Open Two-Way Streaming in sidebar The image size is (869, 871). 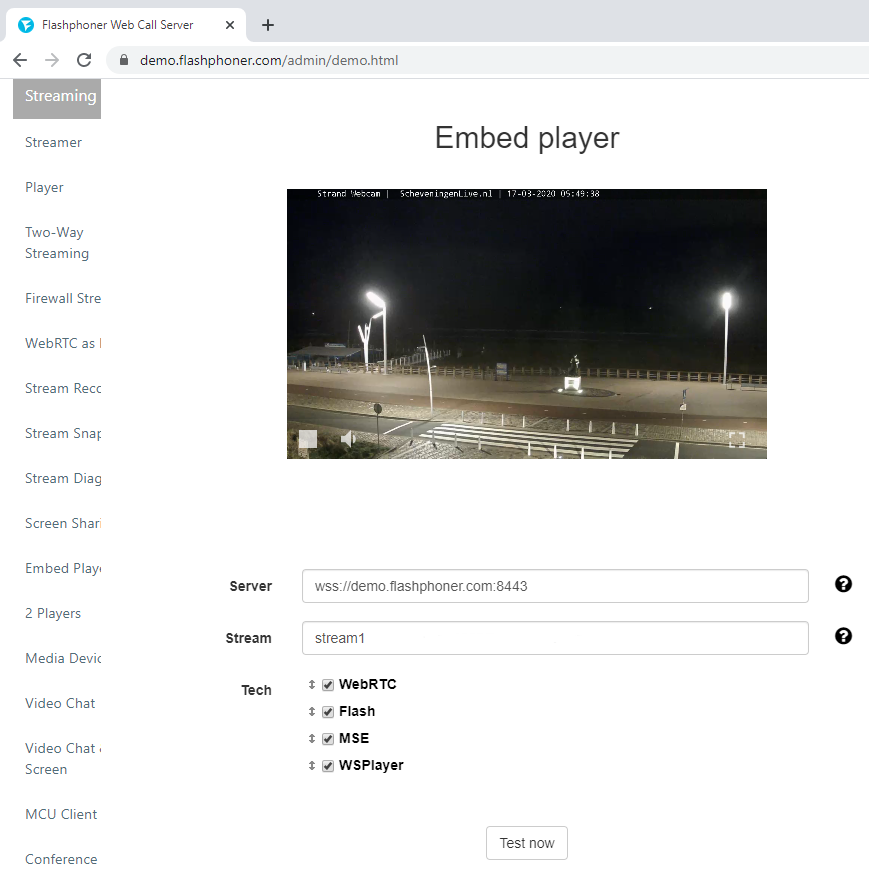(57, 243)
